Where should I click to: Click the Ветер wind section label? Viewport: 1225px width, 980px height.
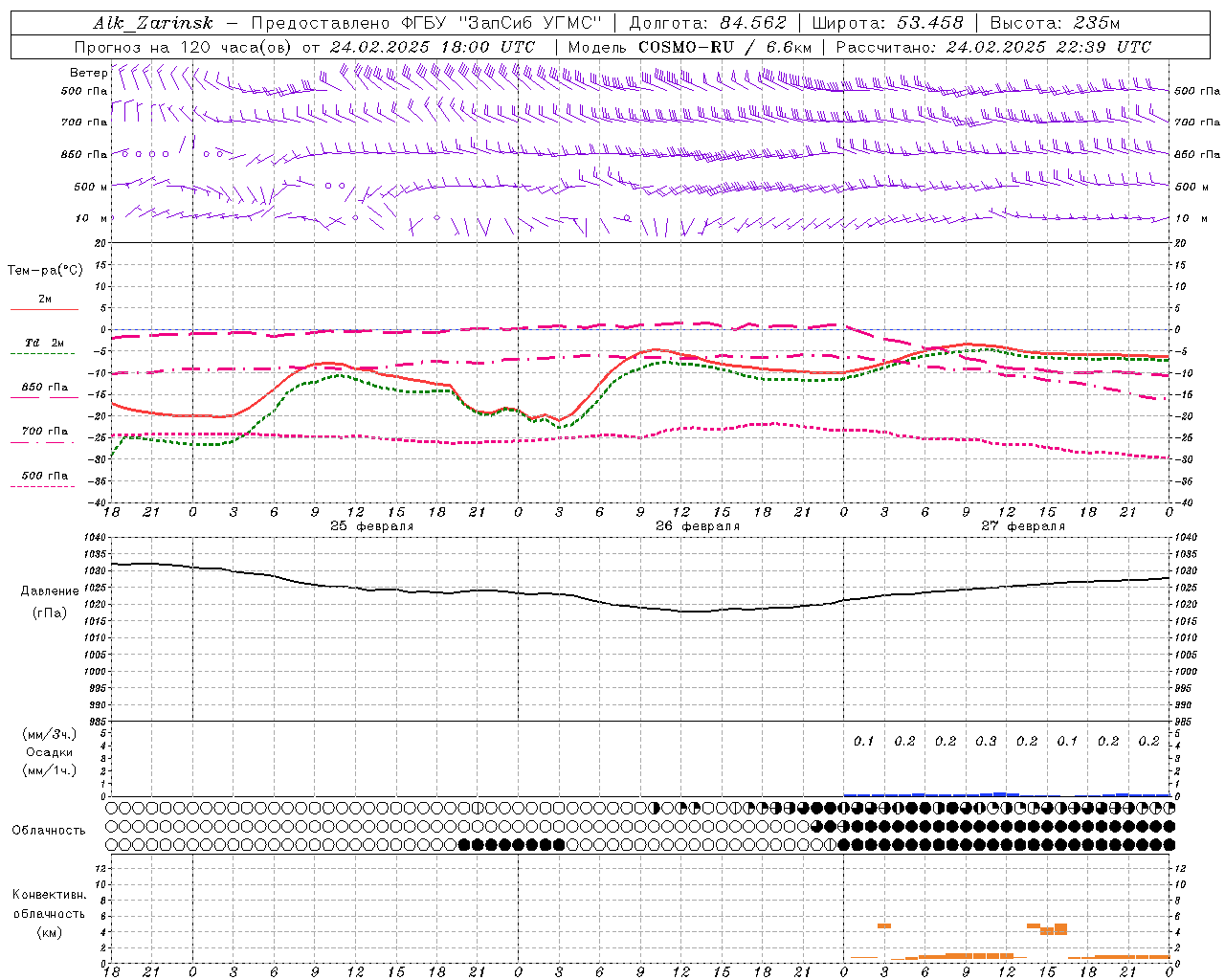88,73
